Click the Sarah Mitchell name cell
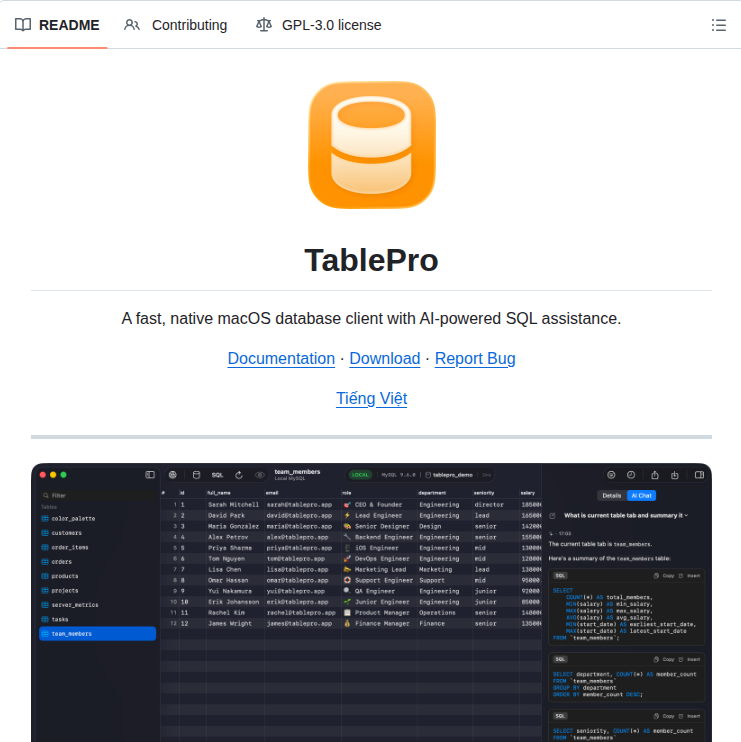741x742 pixels. coord(234,505)
